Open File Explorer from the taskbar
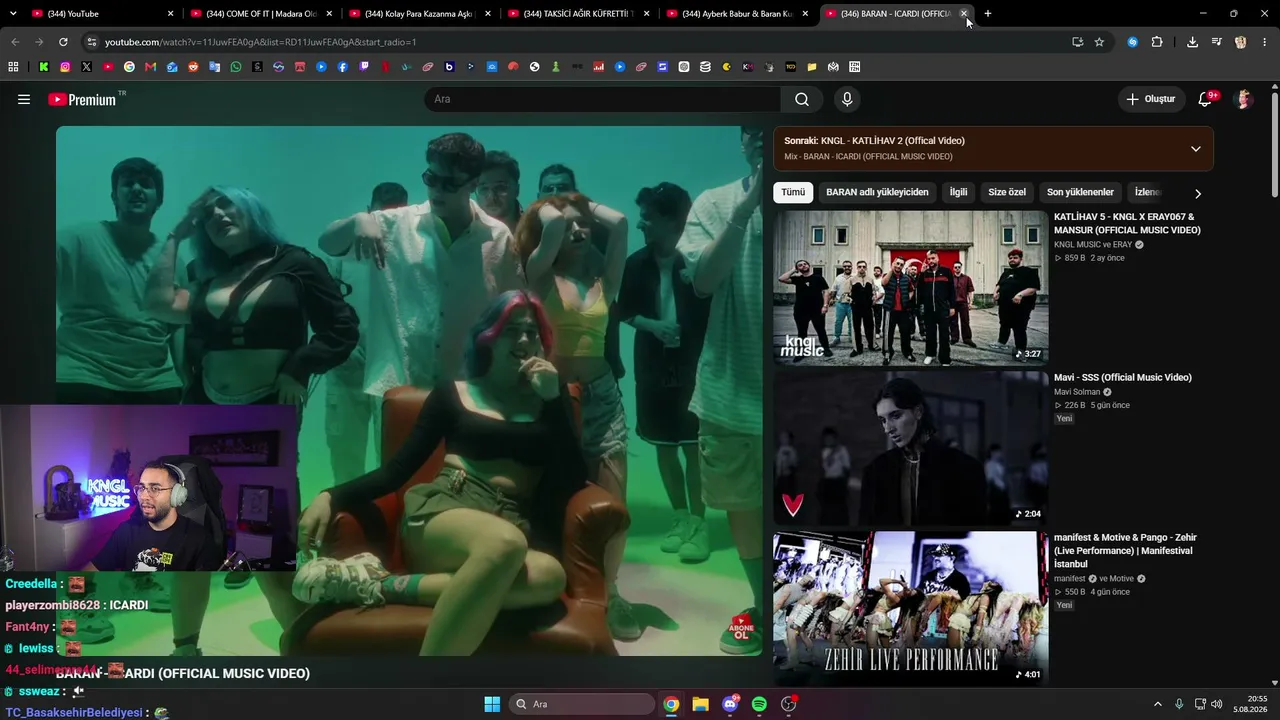The width and height of the screenshot is (1280, 720). coord(700,704)
